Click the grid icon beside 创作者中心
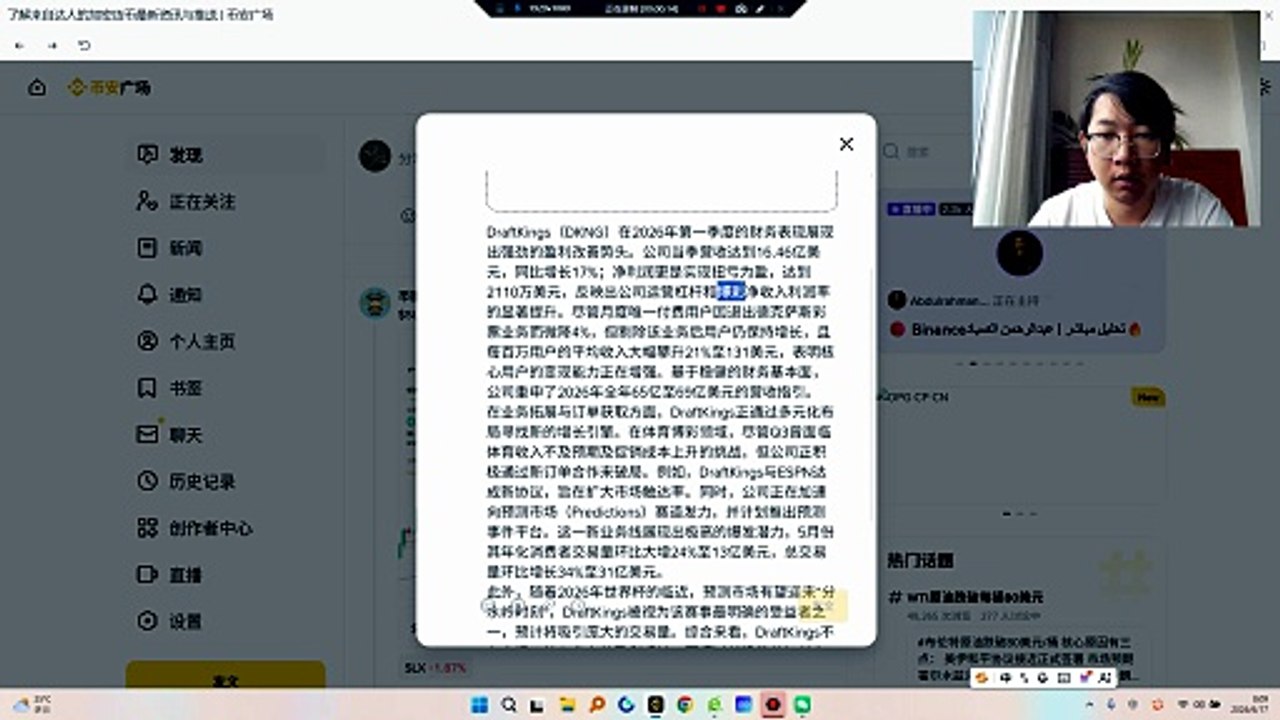The height and width of the screenshot is (720, 1280). [147, 528]
